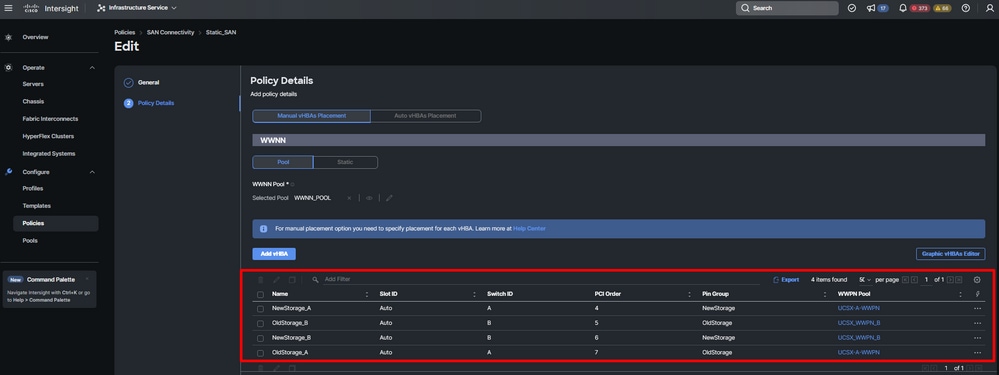Focus the global Search box
The width and height of the screenshot is (999, 375).
pos(787,8)
